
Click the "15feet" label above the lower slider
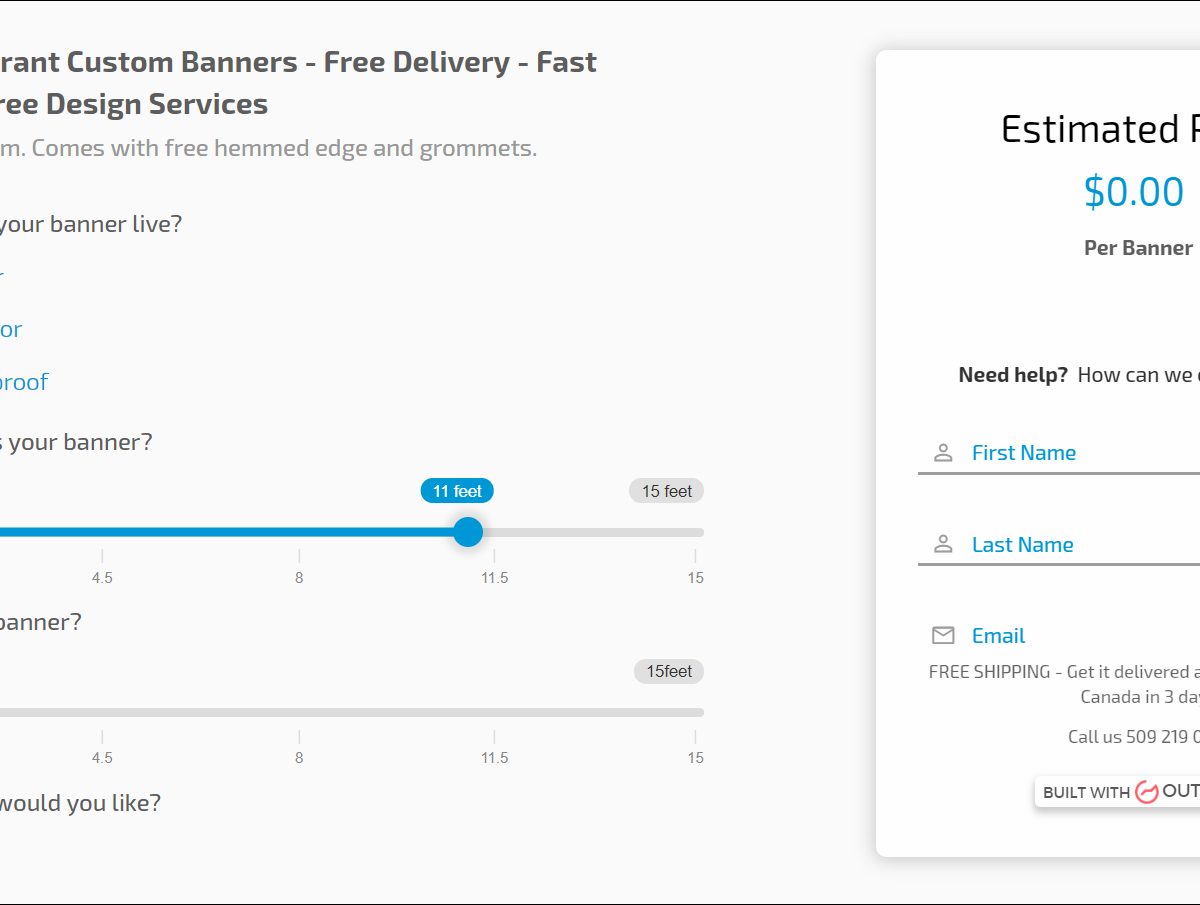(x=669, y=671)
